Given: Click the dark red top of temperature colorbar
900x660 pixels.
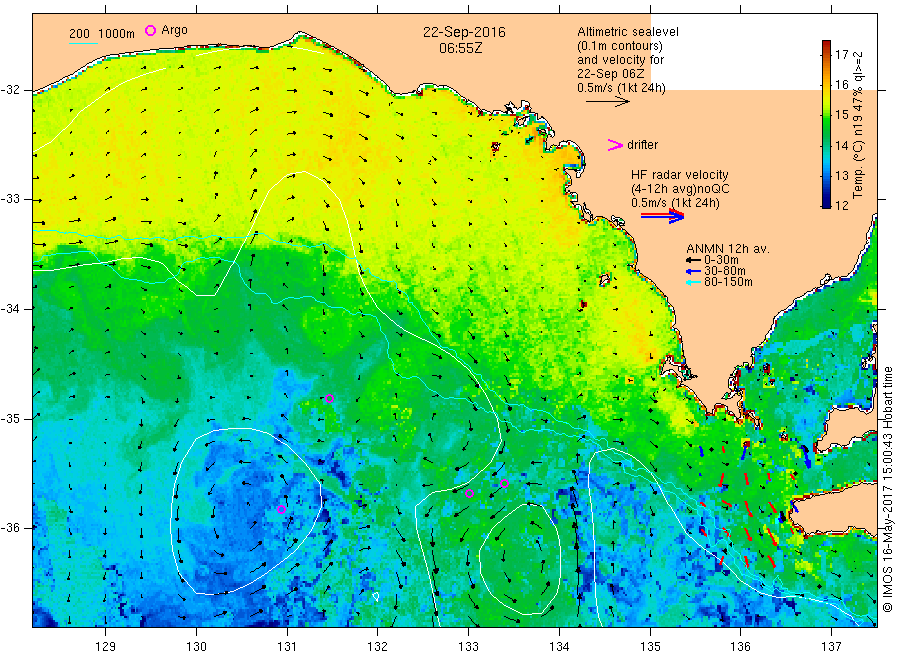Looking at the screenshot, I should (x=826, y=44).
